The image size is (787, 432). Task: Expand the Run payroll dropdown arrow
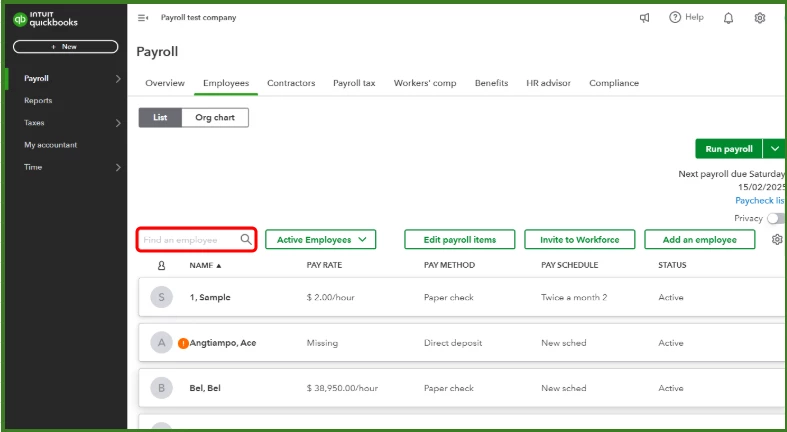[x=775, y=149]
